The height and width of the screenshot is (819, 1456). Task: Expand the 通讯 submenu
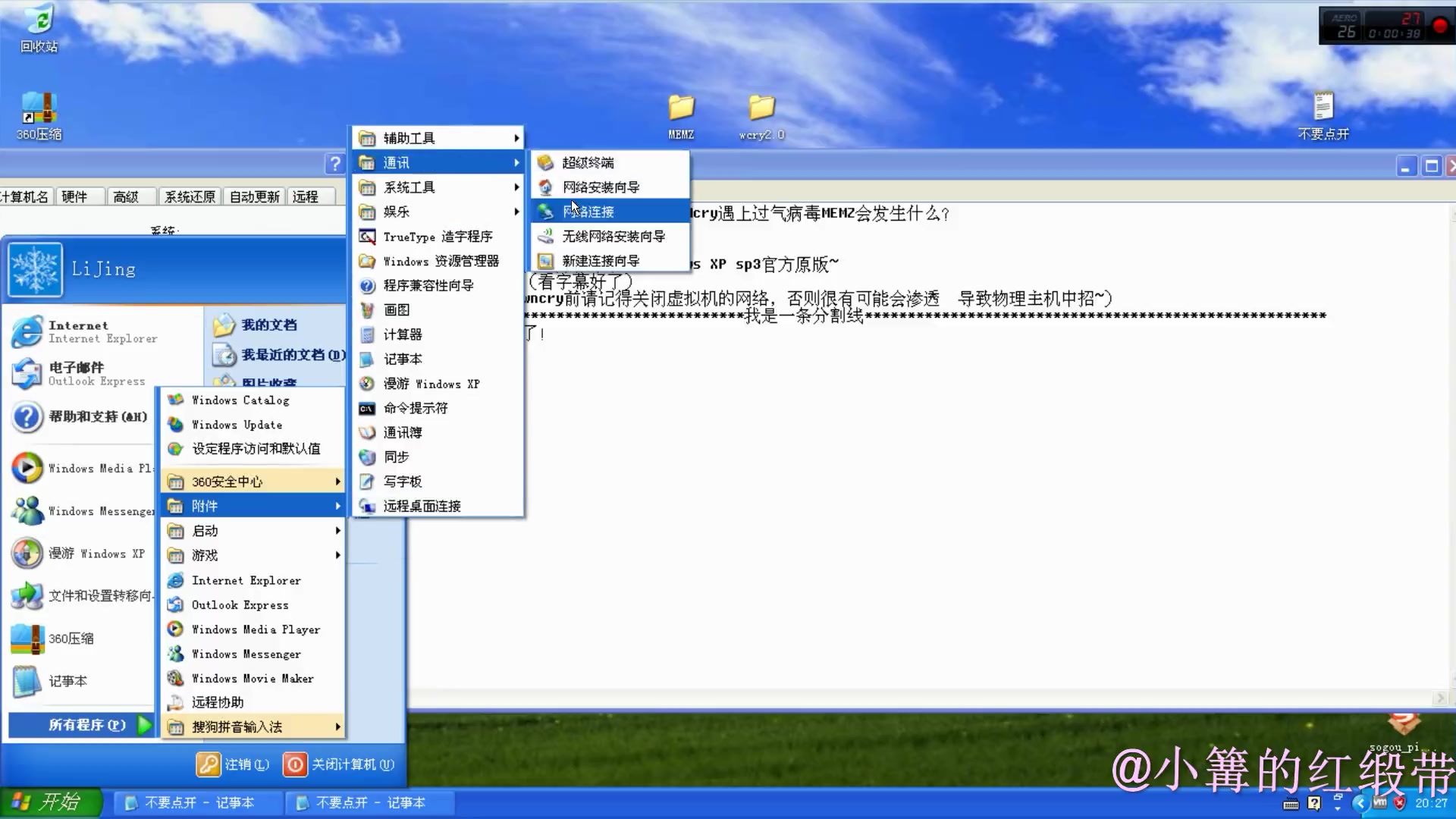click(438, 162)
